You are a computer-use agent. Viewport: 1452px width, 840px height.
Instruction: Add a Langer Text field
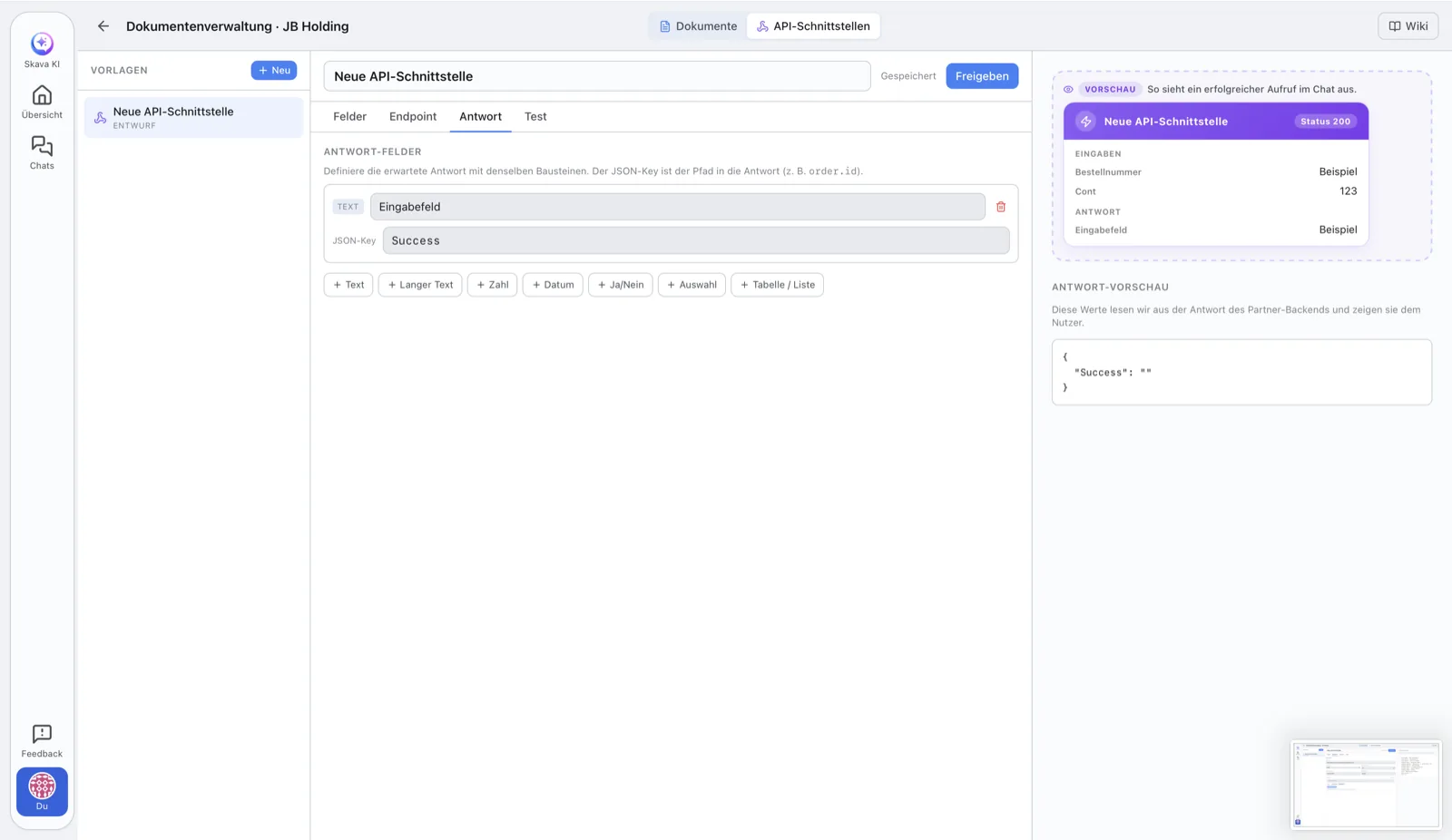(420, 285)
